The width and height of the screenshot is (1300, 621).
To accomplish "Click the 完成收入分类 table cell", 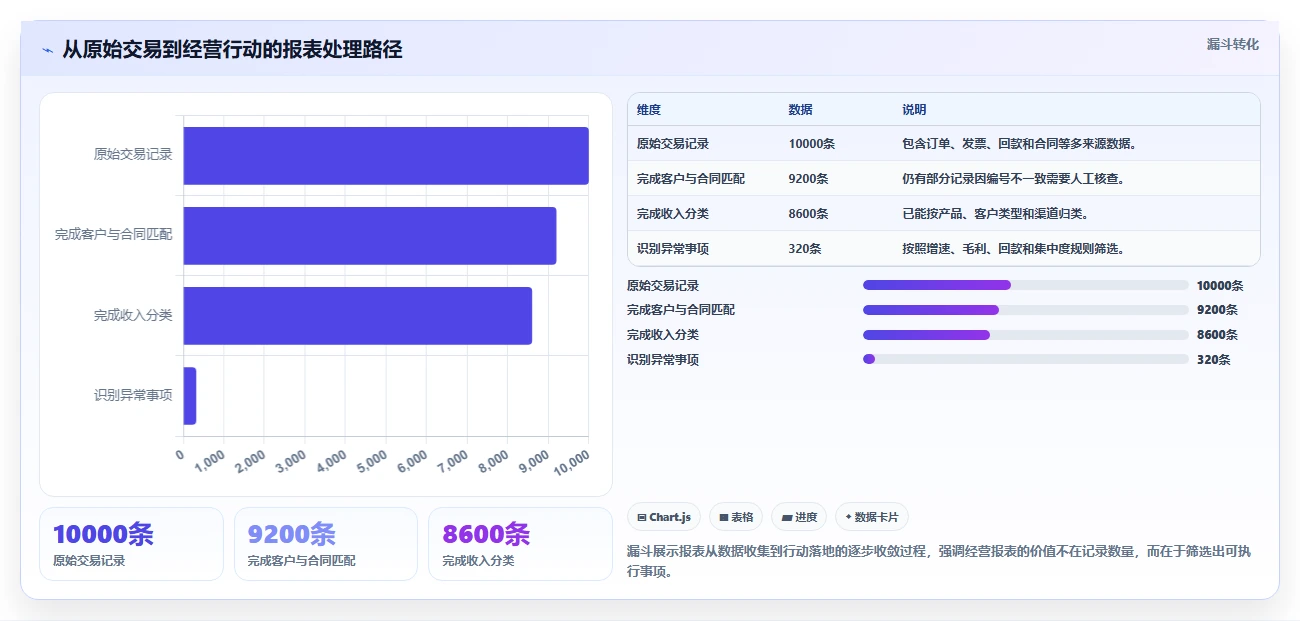I will tap(673, 214).
